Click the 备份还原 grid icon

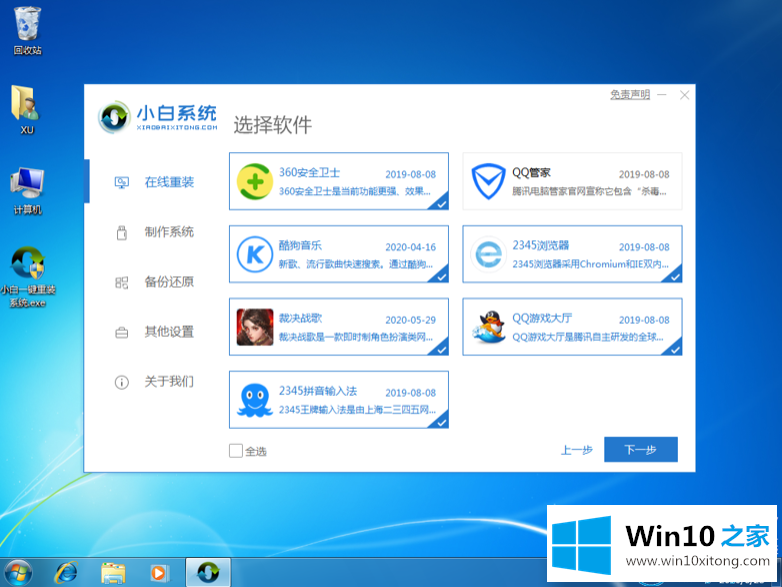[x=122, y=283]
